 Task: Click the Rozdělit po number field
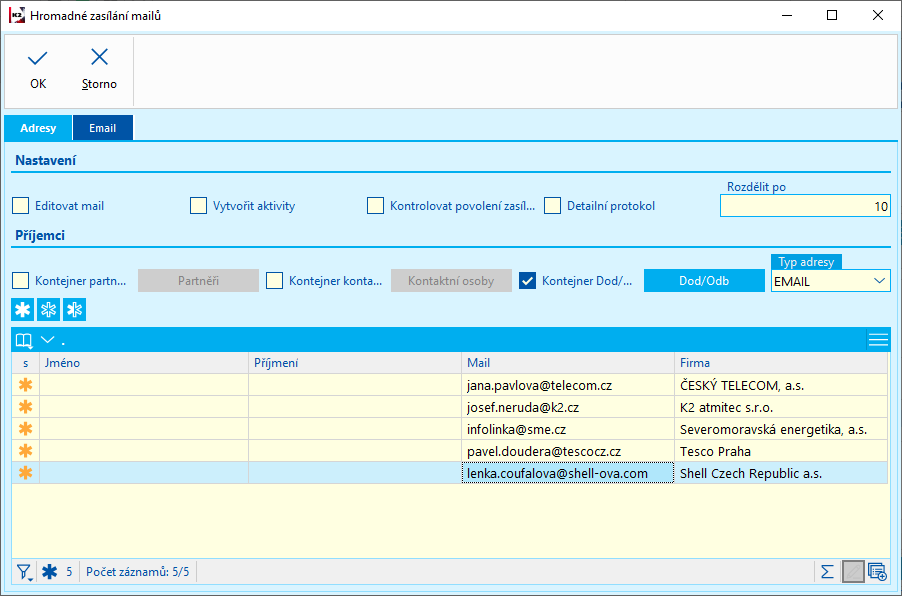804,207
